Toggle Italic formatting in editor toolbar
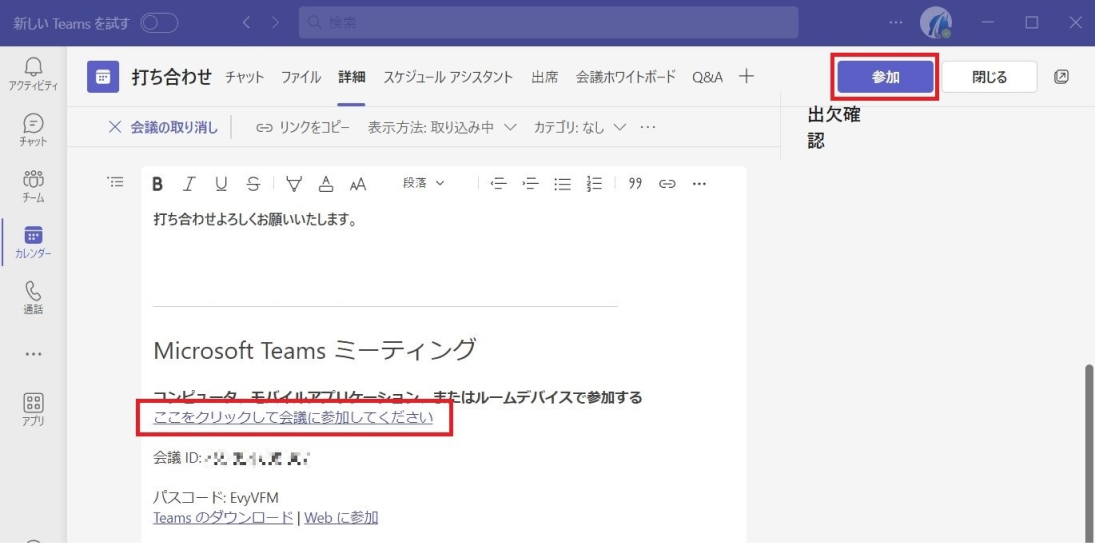The height and width of the screenshot is (544, 1096). coord(189,184)
